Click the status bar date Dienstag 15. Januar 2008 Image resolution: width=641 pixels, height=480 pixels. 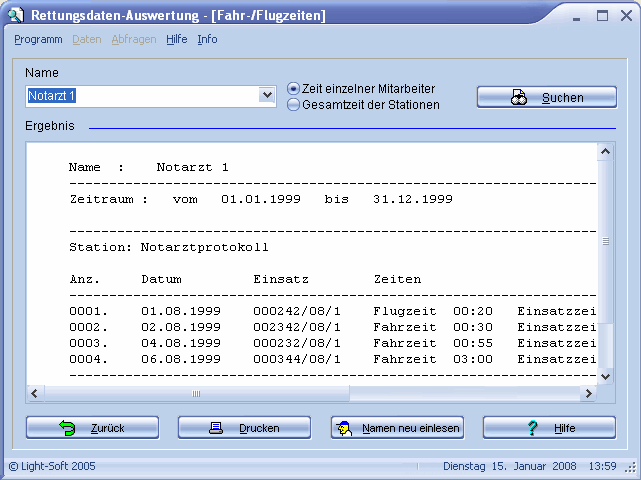point(510,467)
